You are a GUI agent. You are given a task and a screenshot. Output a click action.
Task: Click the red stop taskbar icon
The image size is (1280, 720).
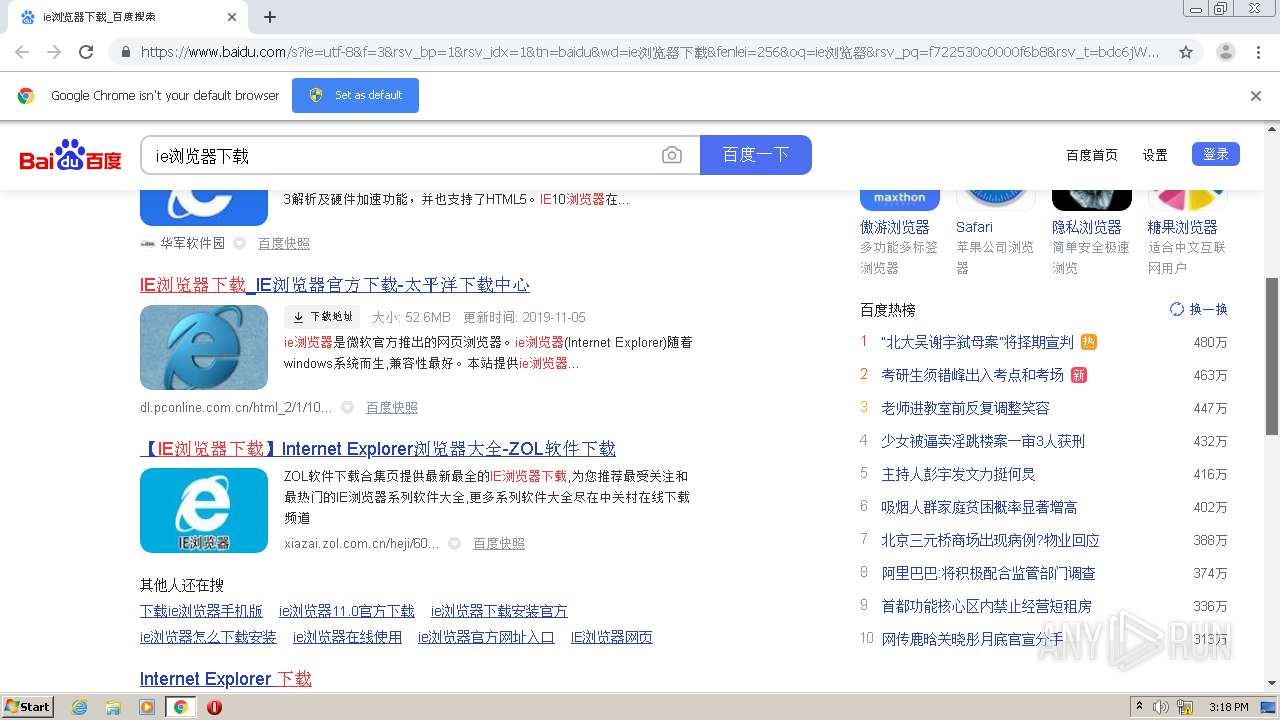(x=214, y=707)
